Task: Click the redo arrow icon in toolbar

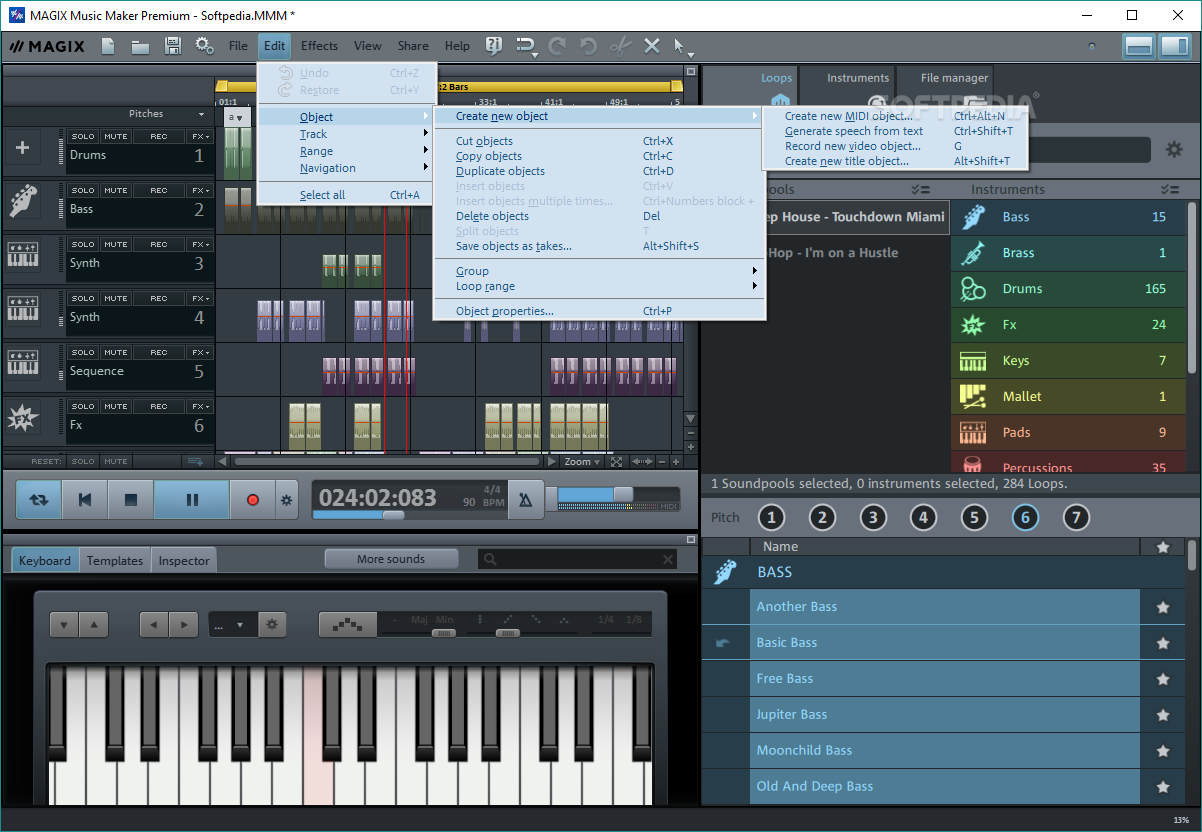Action: [557, 46]
